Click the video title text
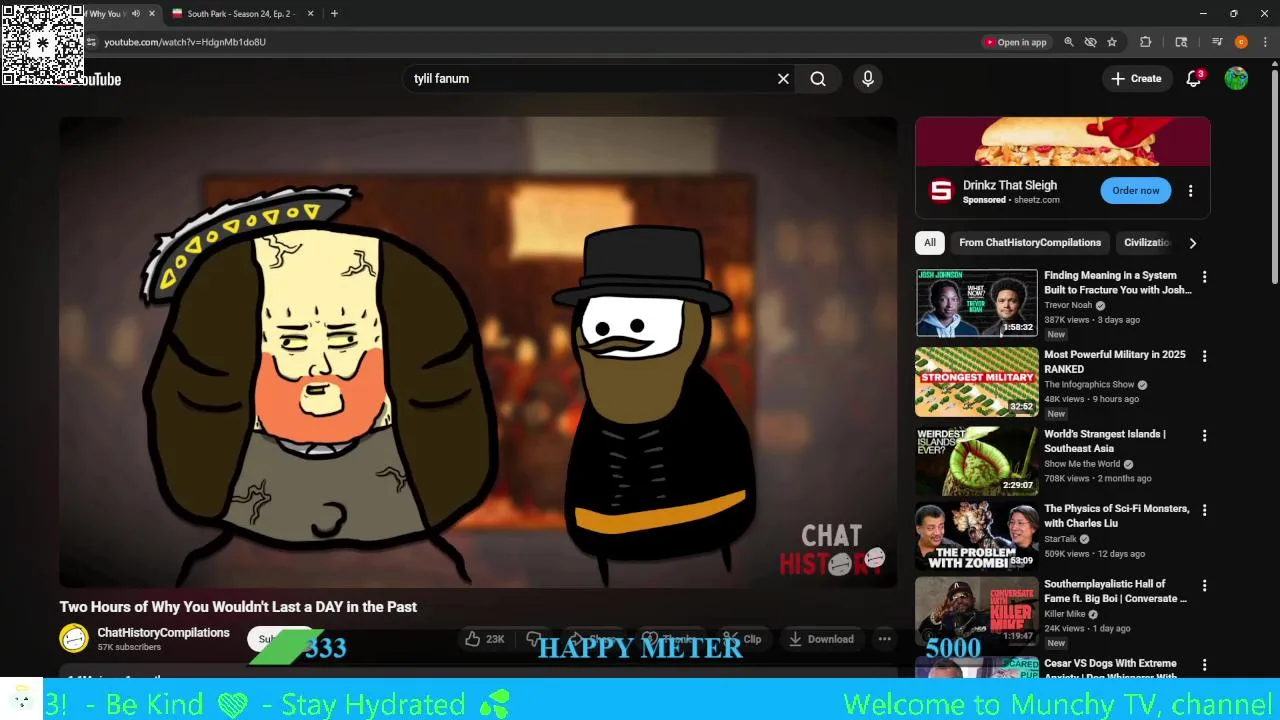 (x=238, y=607)
